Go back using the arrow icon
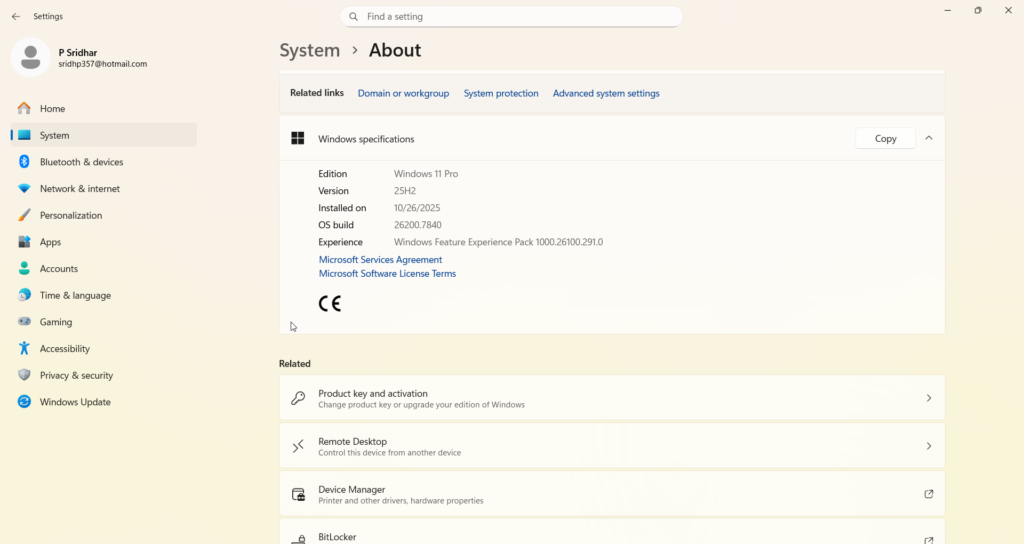The width and height of the screenshot is (1024, 544). [16, 16]
